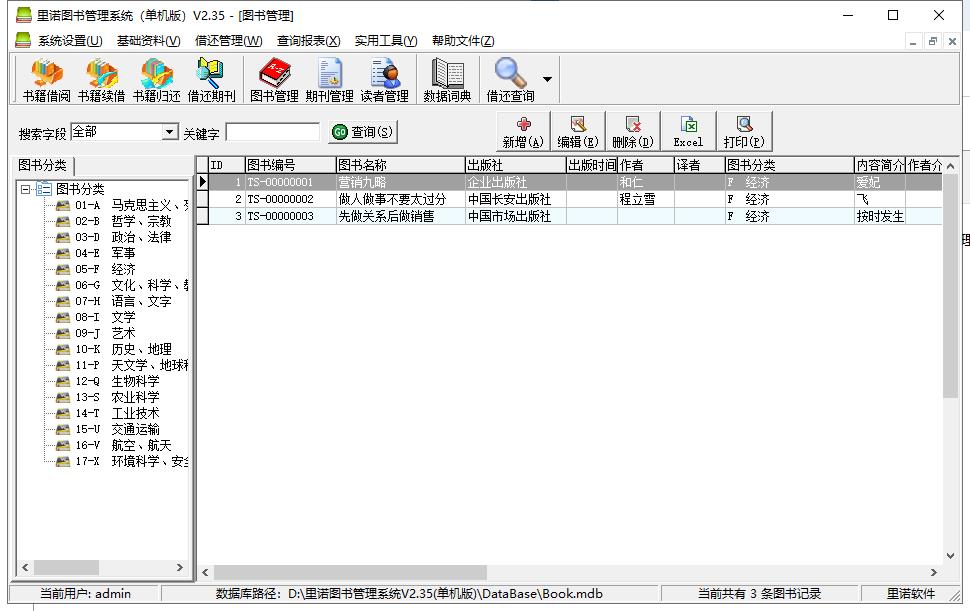
Task: Click the 图书名称 column header
Action: (400, 165)
